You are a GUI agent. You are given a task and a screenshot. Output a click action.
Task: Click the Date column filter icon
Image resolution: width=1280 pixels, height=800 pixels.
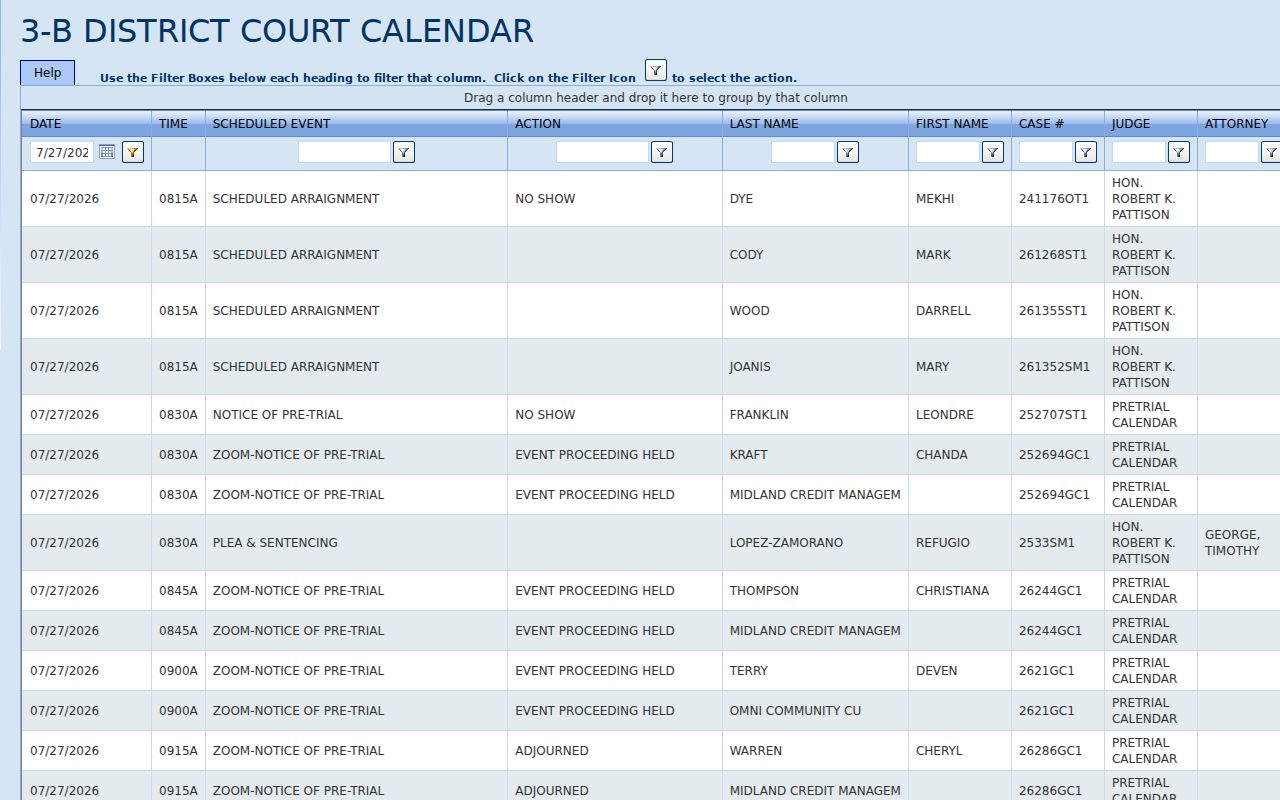[133, 152]
